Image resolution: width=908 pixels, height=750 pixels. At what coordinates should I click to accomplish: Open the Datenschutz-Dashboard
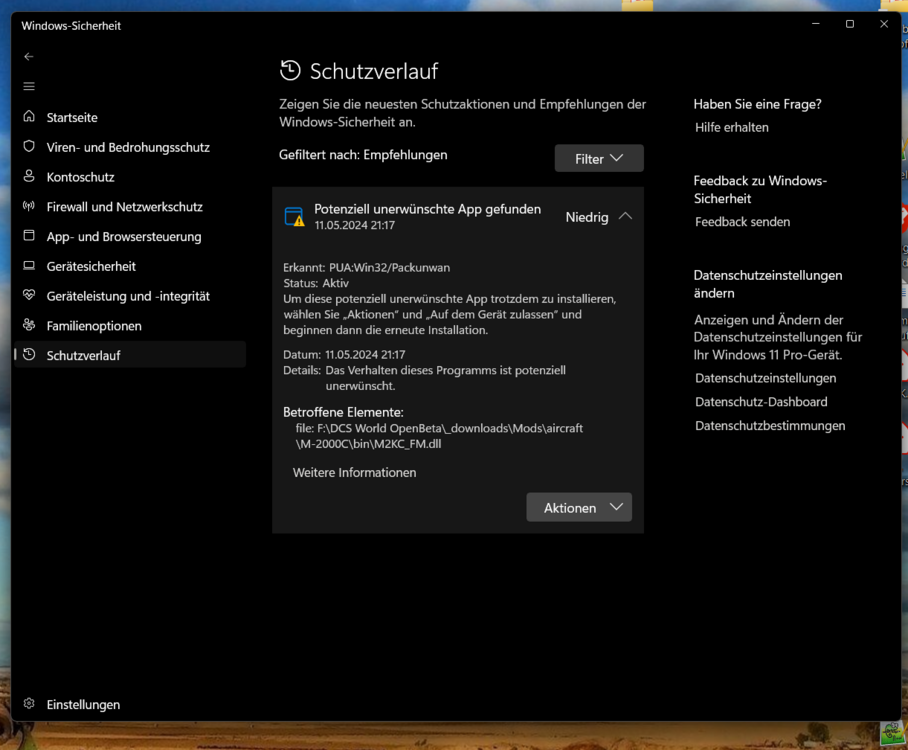tap(760, 401)
